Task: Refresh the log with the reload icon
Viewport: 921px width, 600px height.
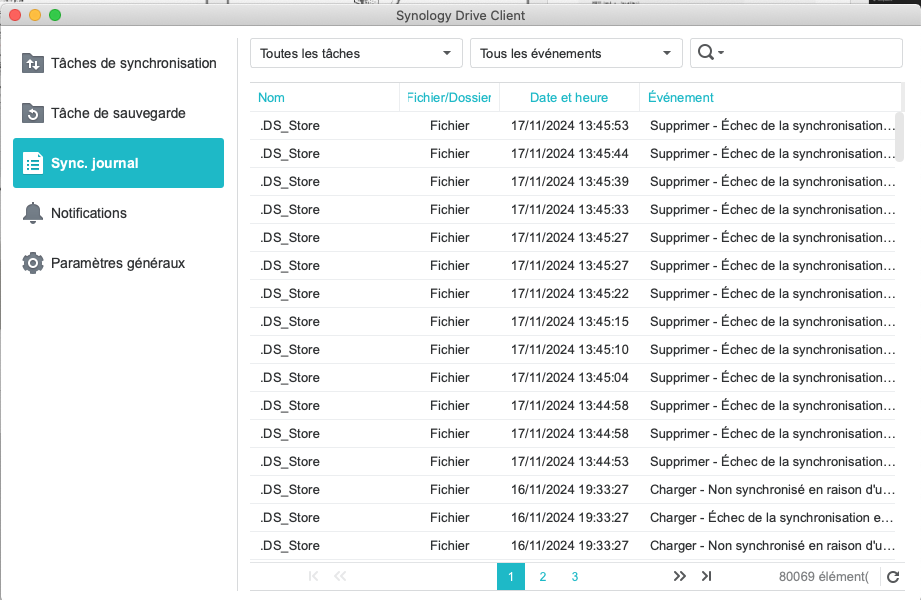Action: pos(893,577)
